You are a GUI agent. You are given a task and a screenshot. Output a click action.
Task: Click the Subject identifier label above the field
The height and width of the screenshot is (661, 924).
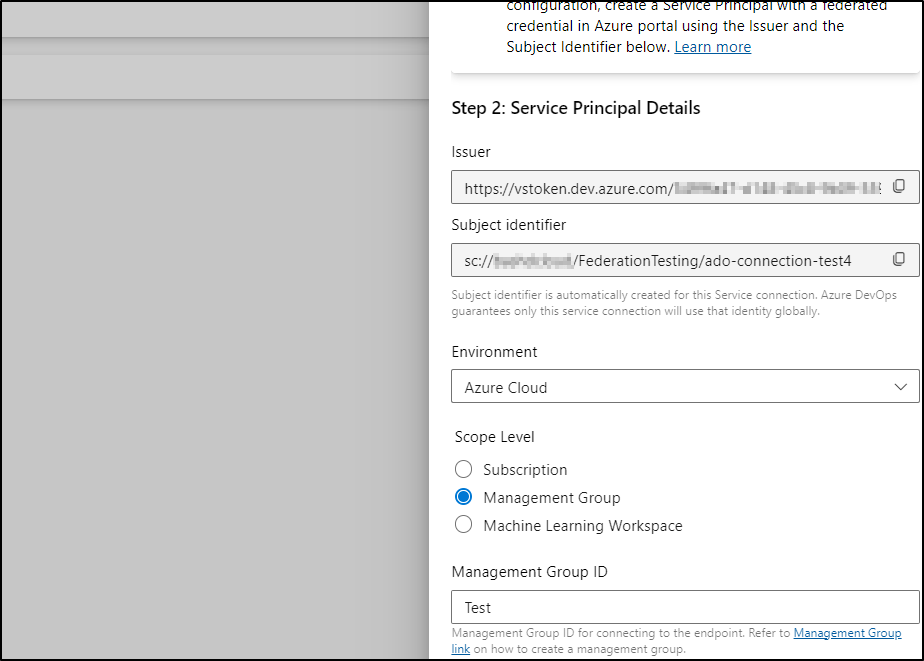tap(508, 225)
